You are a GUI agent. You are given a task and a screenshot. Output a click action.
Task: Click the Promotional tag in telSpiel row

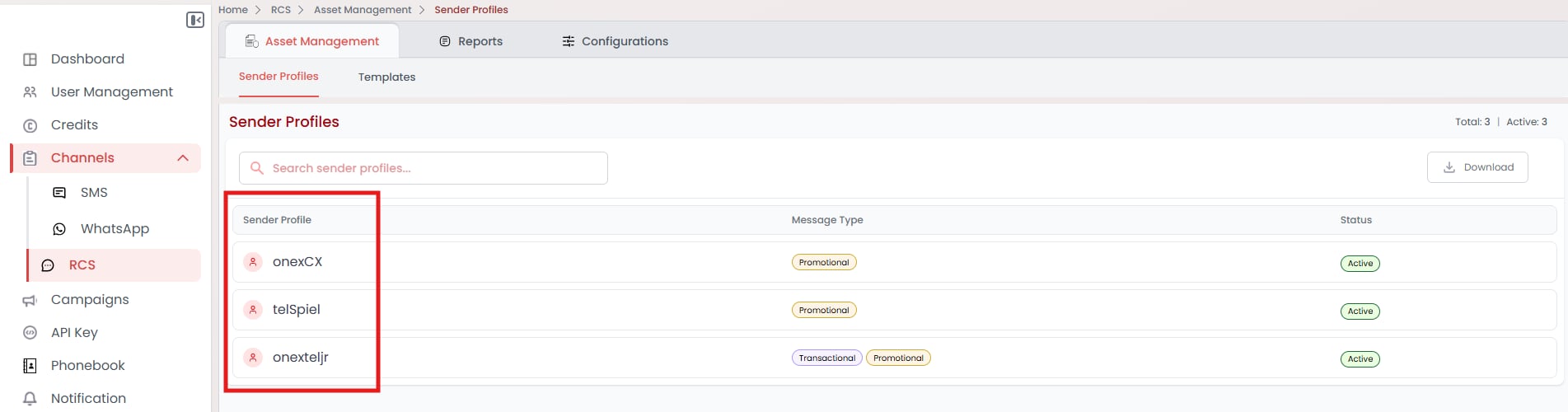[824, 310]
